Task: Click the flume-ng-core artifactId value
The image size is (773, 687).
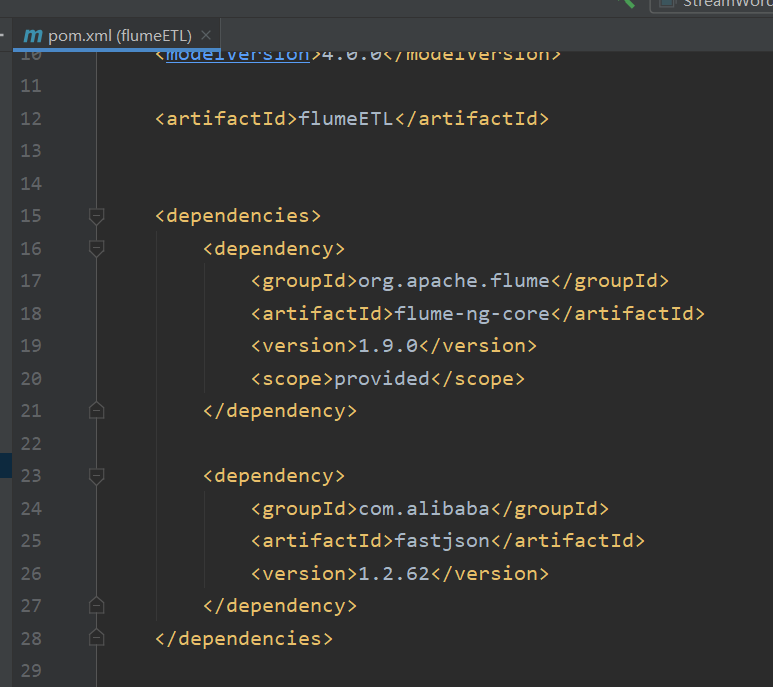Action: (x=472, y=314)
